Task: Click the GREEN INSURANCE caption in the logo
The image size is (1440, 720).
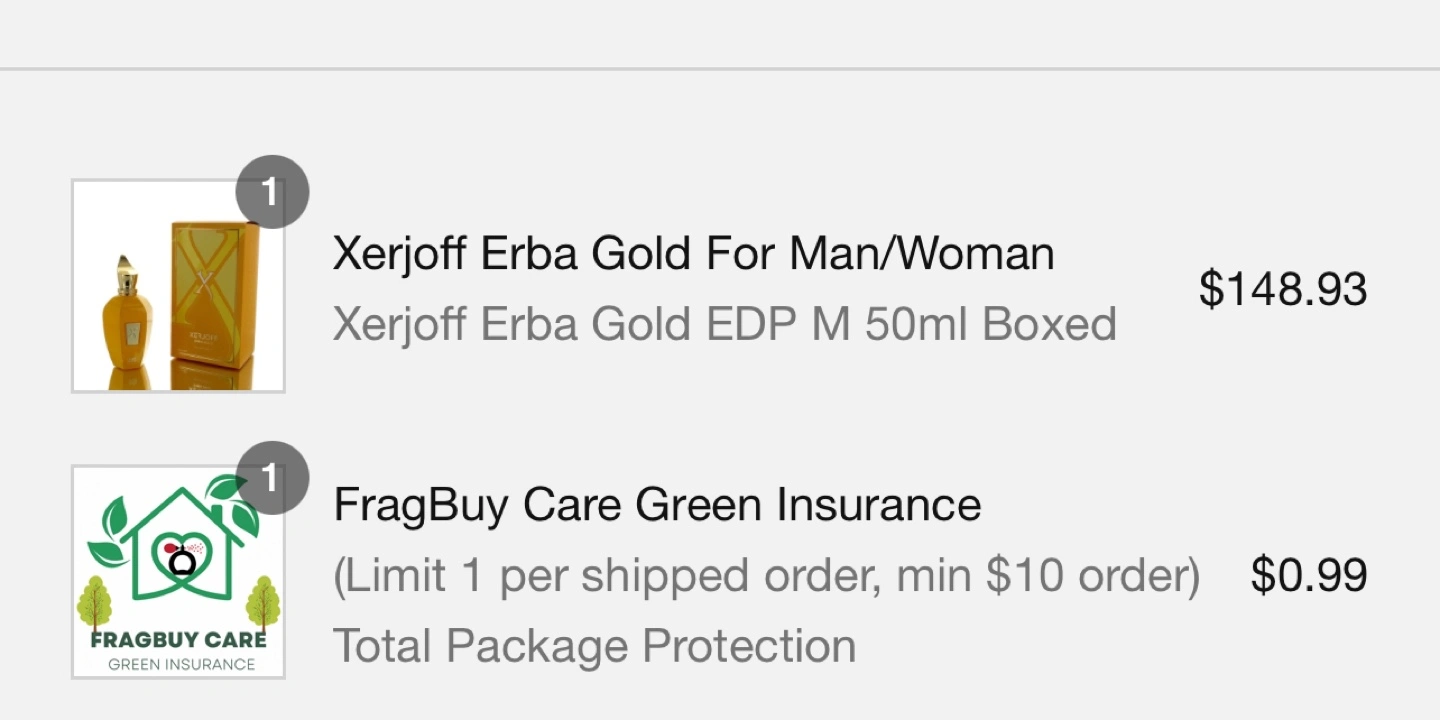Action: (181, 664)
